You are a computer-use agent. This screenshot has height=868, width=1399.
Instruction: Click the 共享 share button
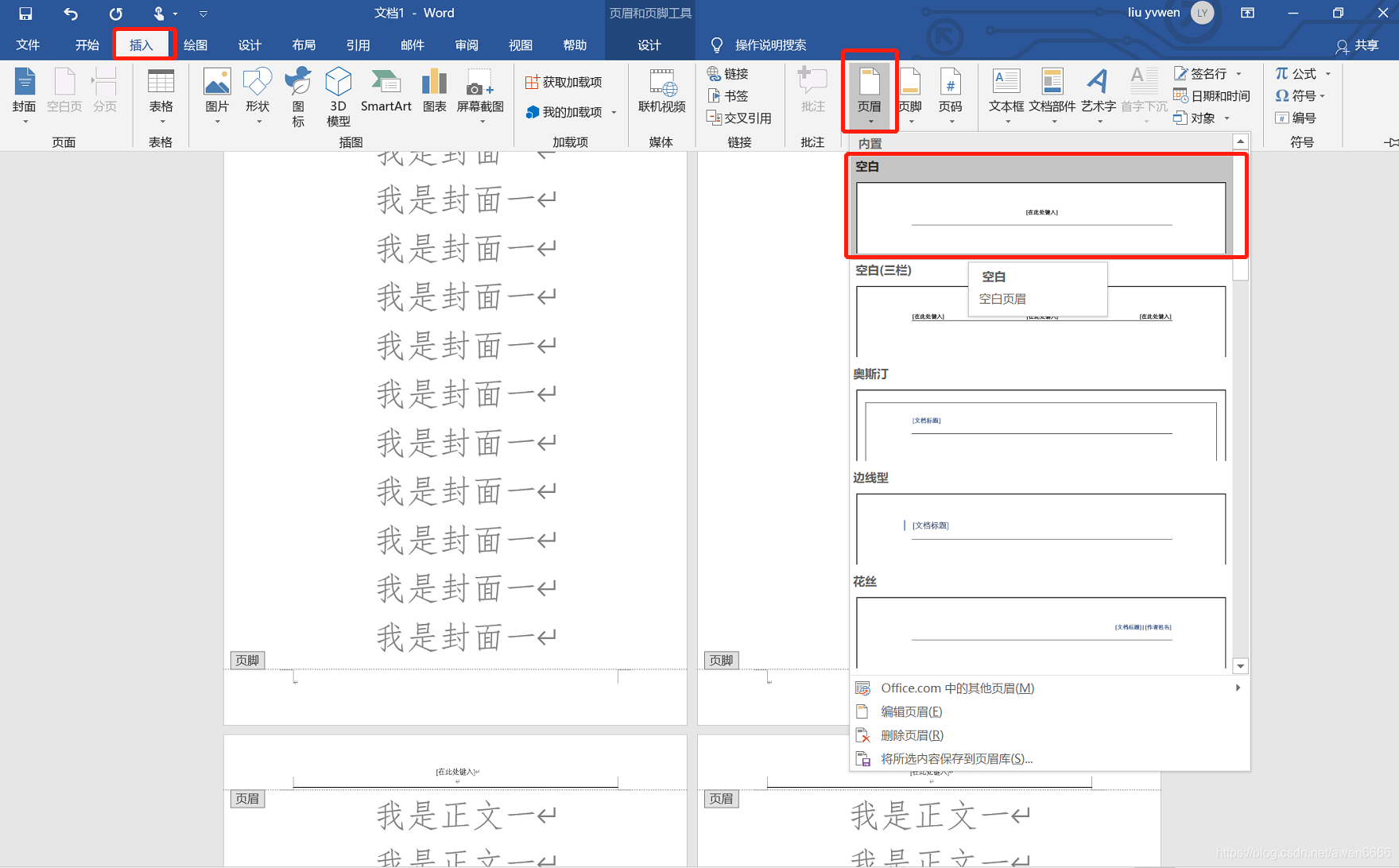(x=1358, y=45)
